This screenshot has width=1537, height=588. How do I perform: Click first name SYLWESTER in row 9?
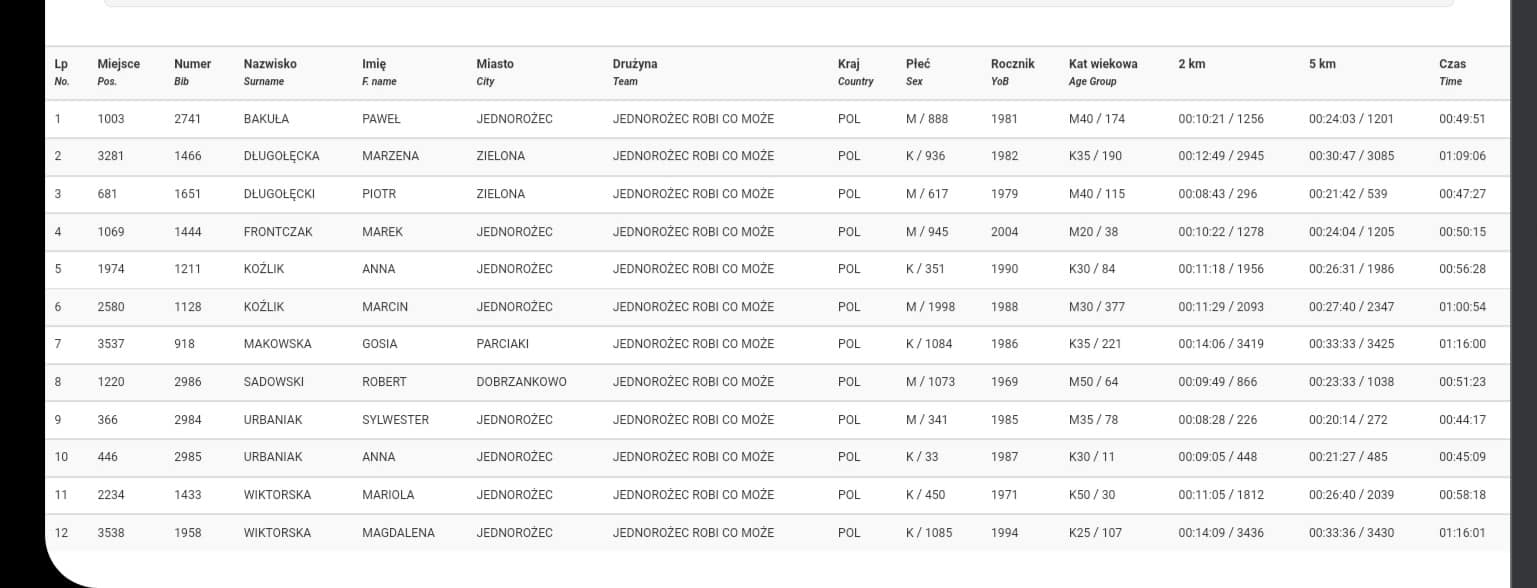(x=395, y=420)
